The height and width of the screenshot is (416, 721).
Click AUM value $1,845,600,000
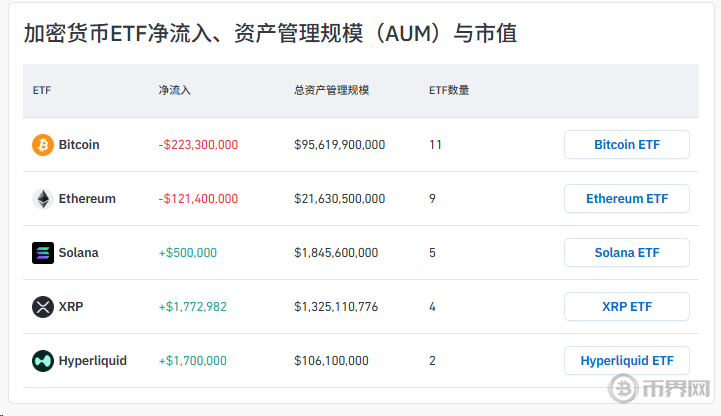pyautogui.click(x=336, y=253)
